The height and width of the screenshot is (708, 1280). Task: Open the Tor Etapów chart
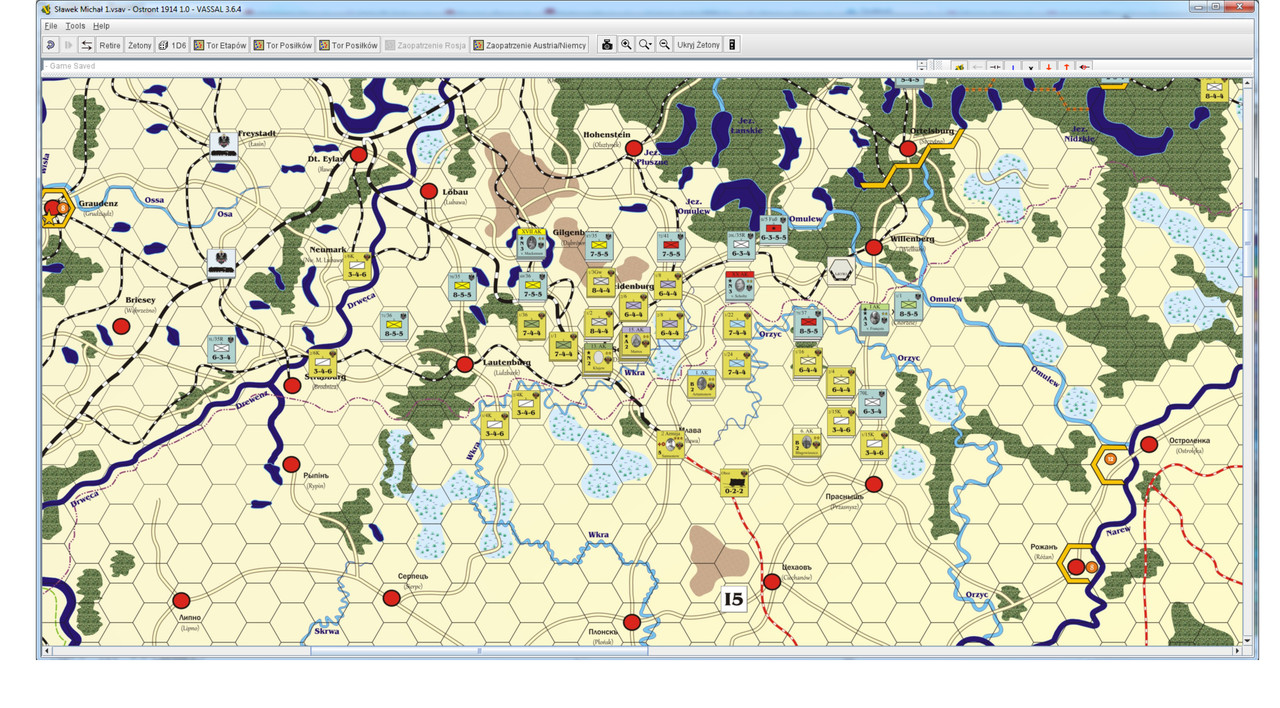pos(221,45)
